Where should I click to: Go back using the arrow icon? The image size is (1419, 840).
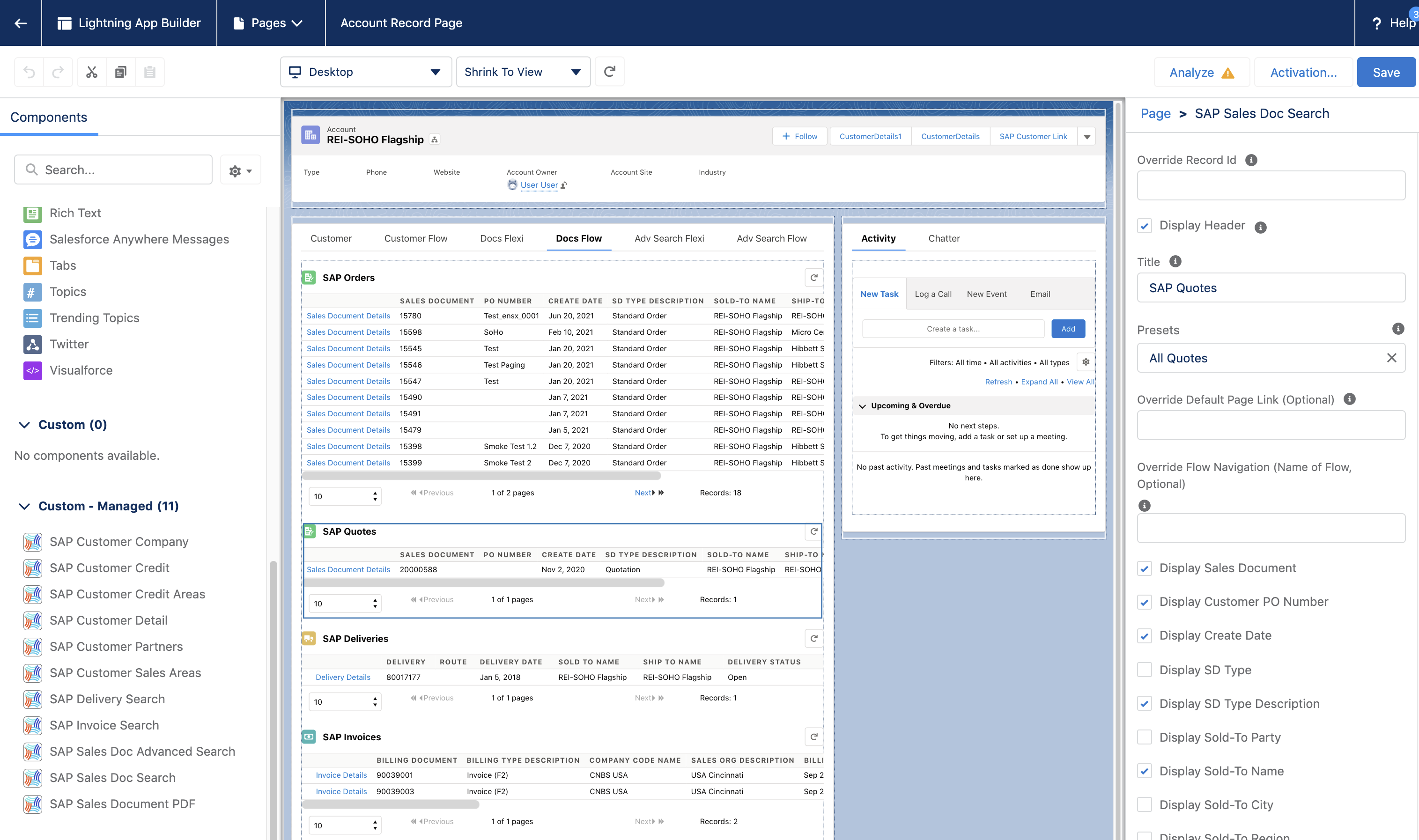click(x=21, y=23)
